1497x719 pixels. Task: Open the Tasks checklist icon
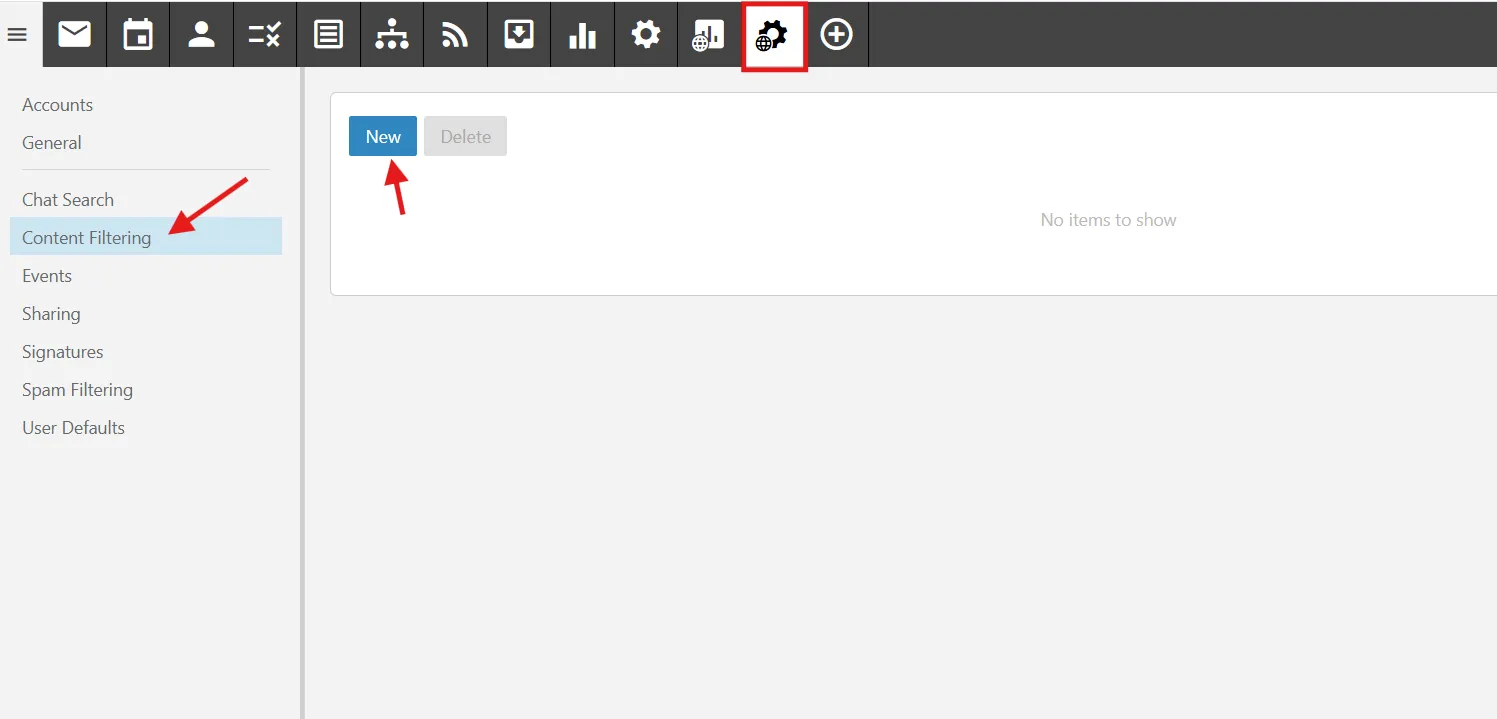(x=265, y=35)
